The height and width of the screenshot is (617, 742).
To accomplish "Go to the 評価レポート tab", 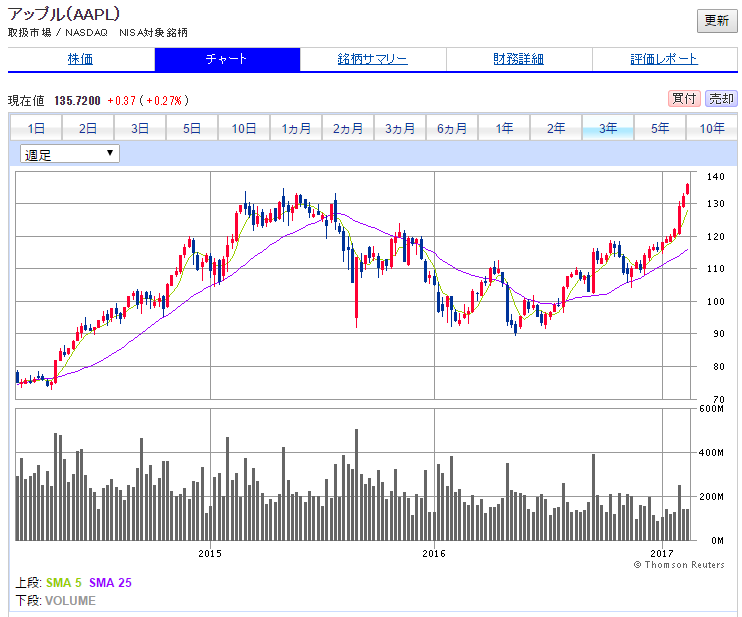I will 664,59.
